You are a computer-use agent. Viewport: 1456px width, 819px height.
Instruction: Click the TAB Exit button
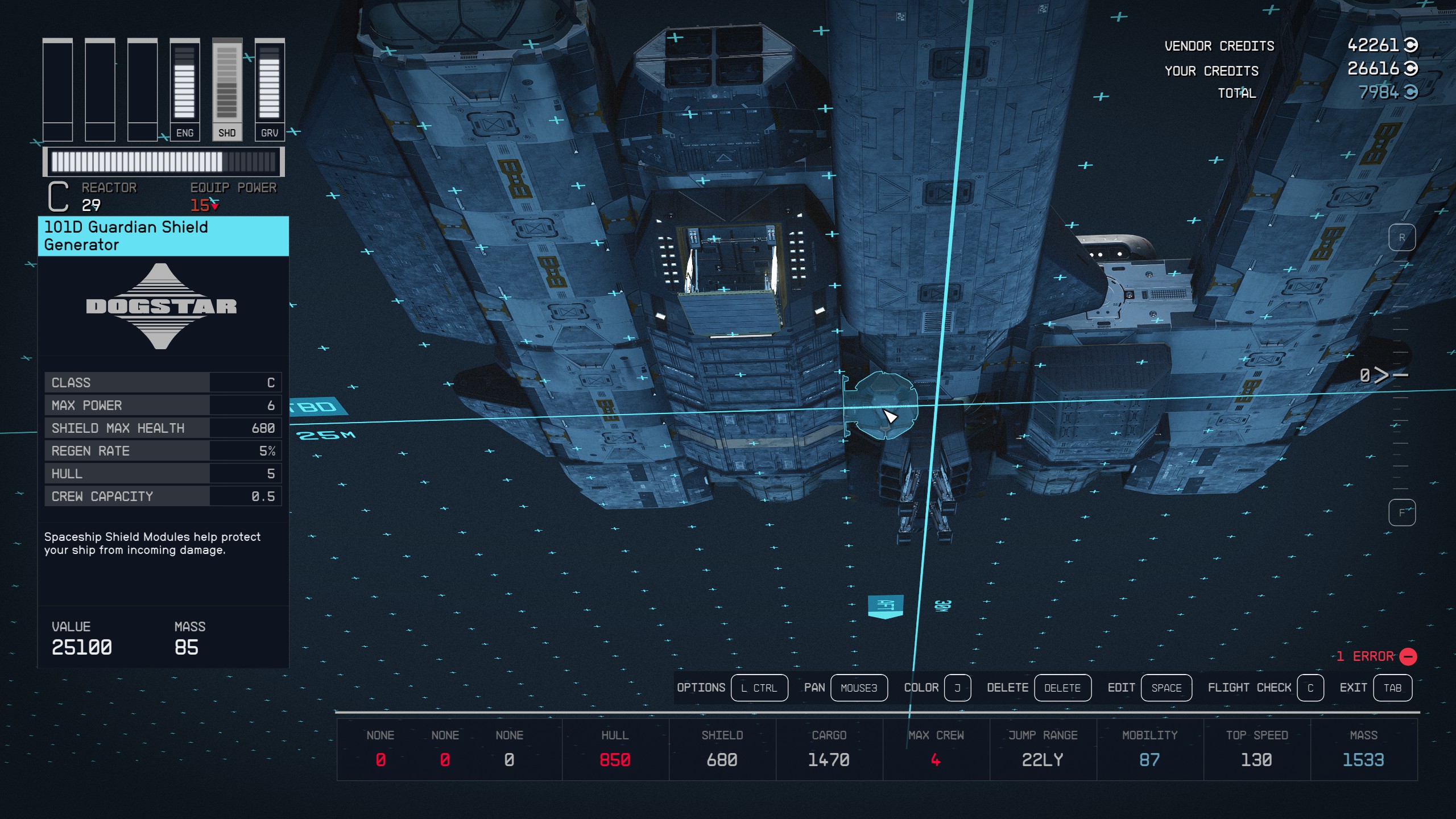[x=1392, y=688]
